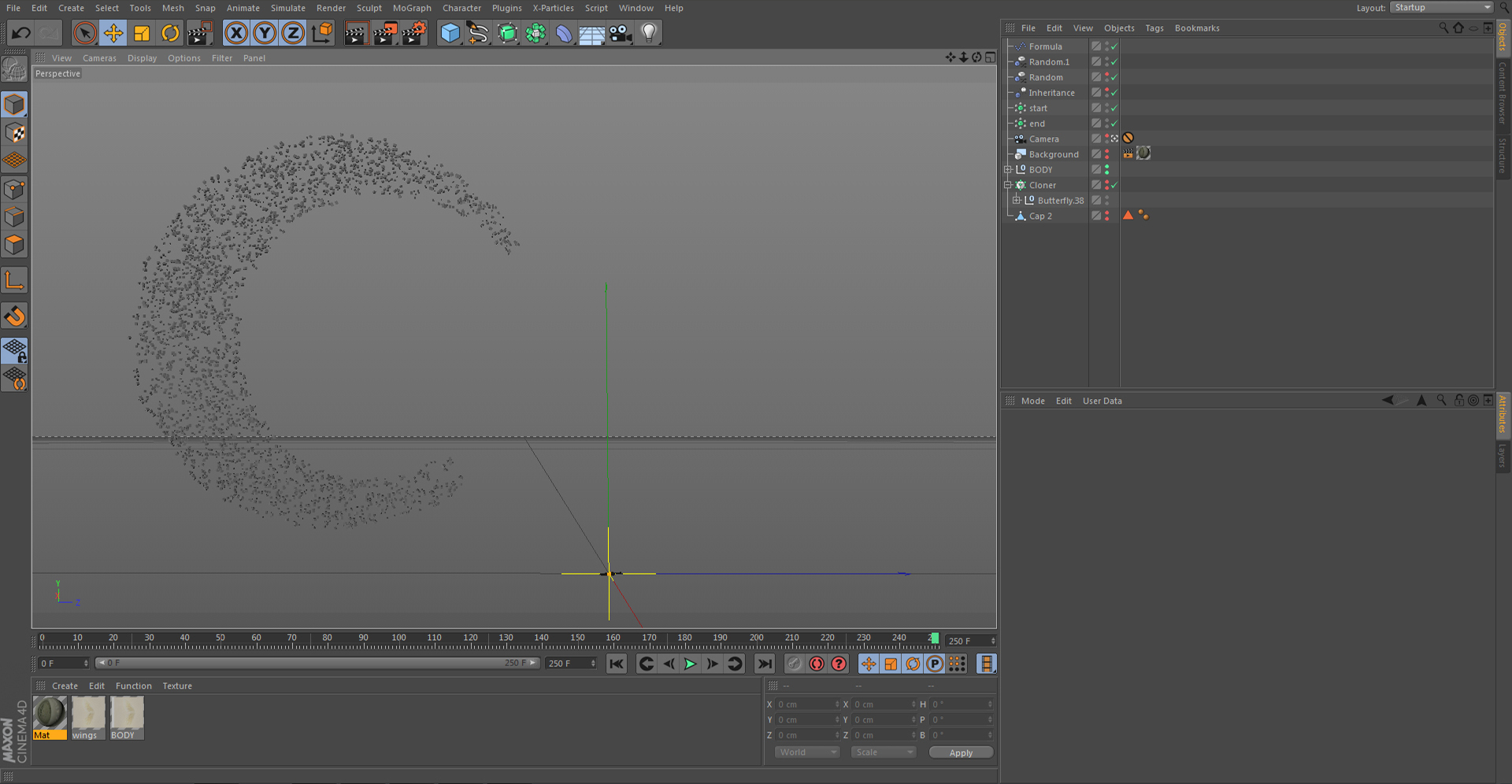Click the Apply button

[x=961, y=753]
